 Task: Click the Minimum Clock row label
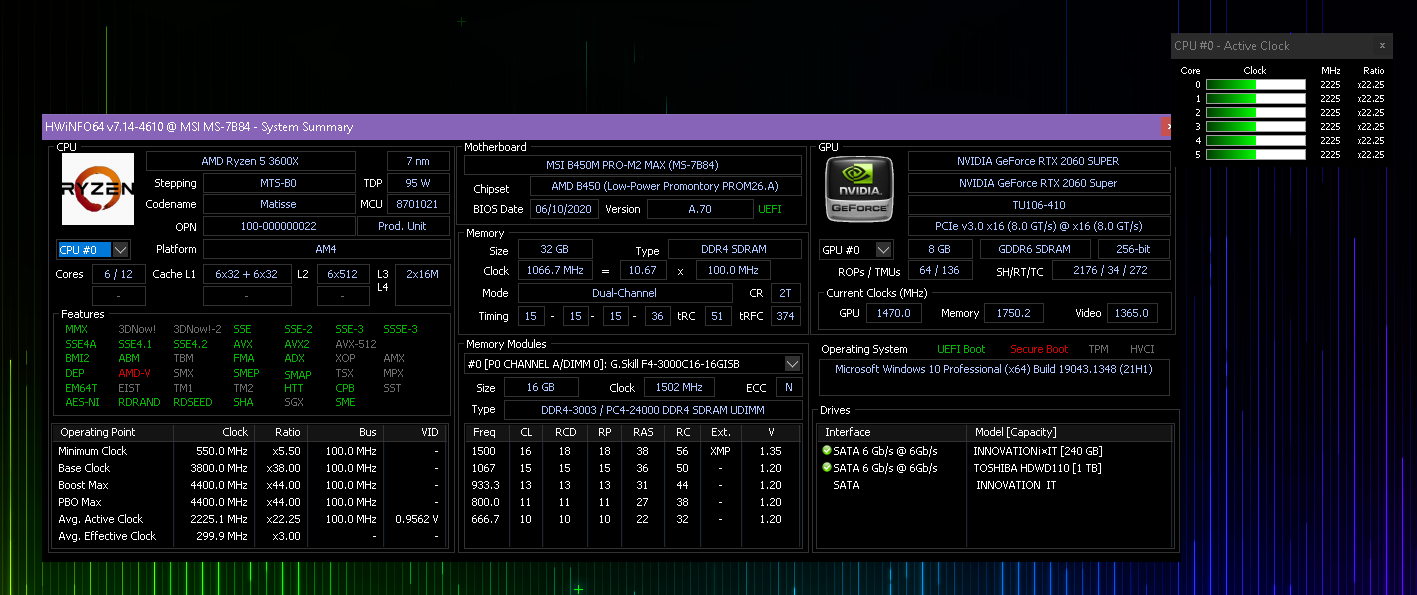tap(93, 451)
